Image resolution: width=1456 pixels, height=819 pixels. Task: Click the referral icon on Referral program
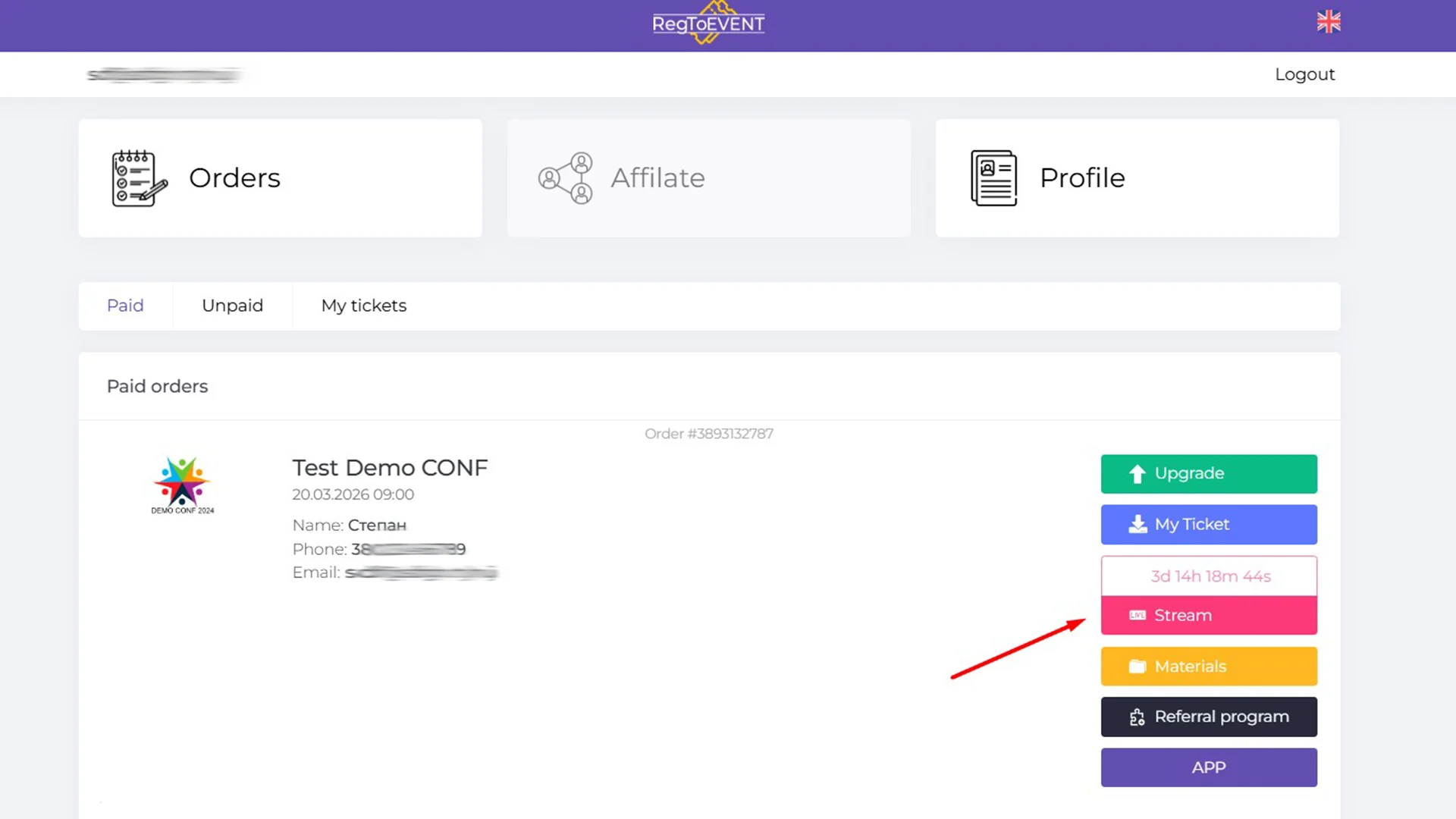[x=1137, y=717]
